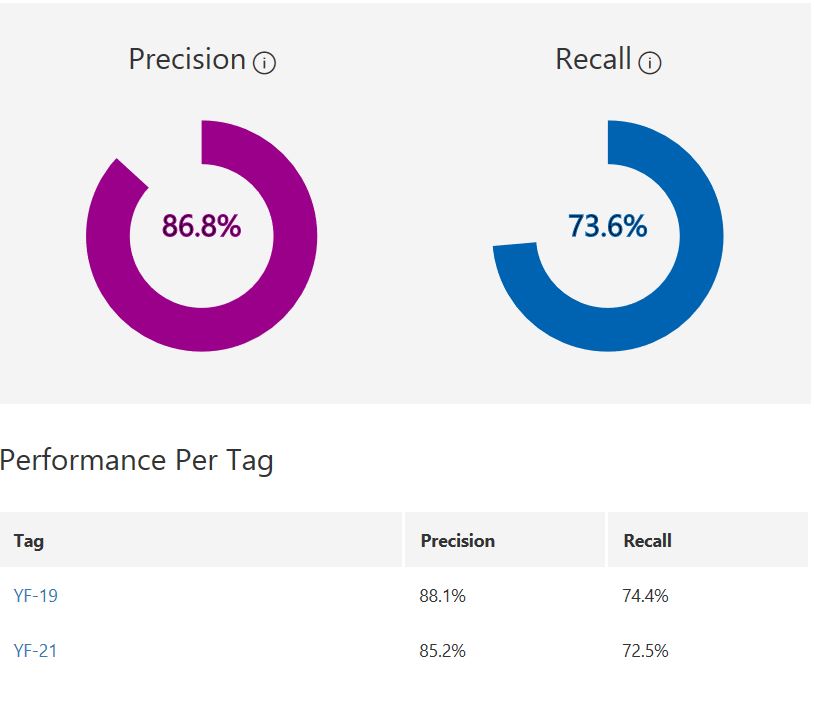Screen dimensions: 814x704
Task: Click the Performance Per Tag heading
Action: [136, 461]
